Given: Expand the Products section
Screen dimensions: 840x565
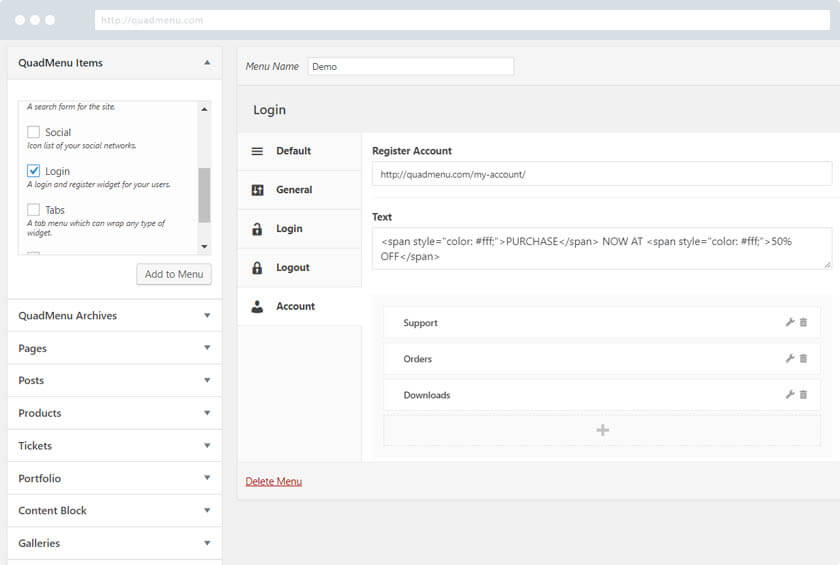Looking at the screenshot, I should point(207,413).
